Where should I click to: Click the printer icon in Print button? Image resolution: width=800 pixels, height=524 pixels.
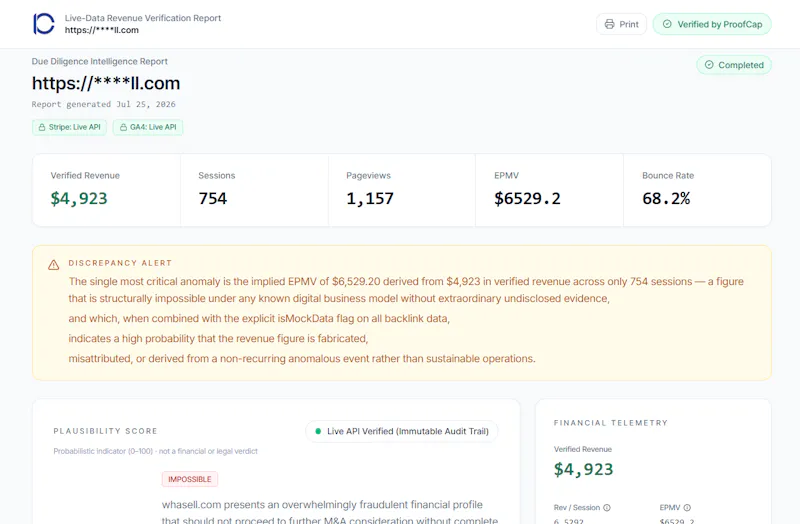pos(609,24)
